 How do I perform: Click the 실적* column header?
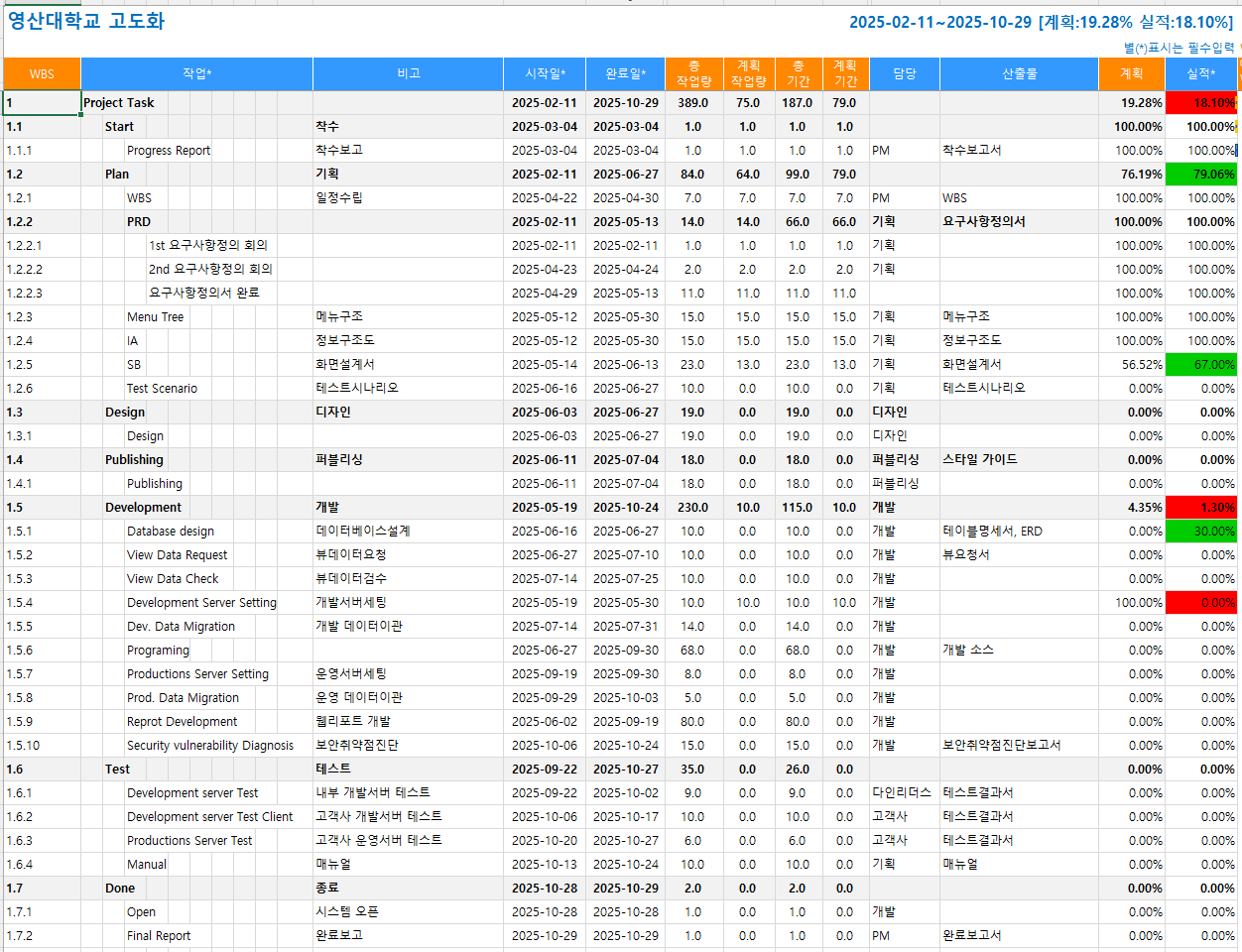[x=1200, y=74]
